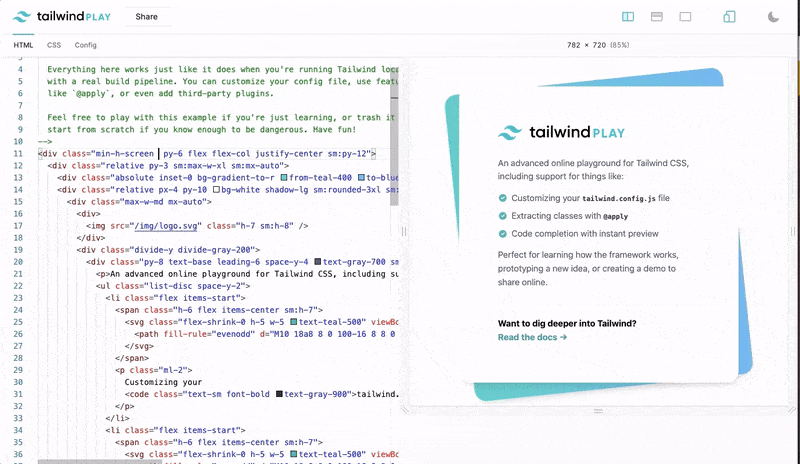
Task: Click the Tailwind Play logo in preview
Action: click(561, 132)
